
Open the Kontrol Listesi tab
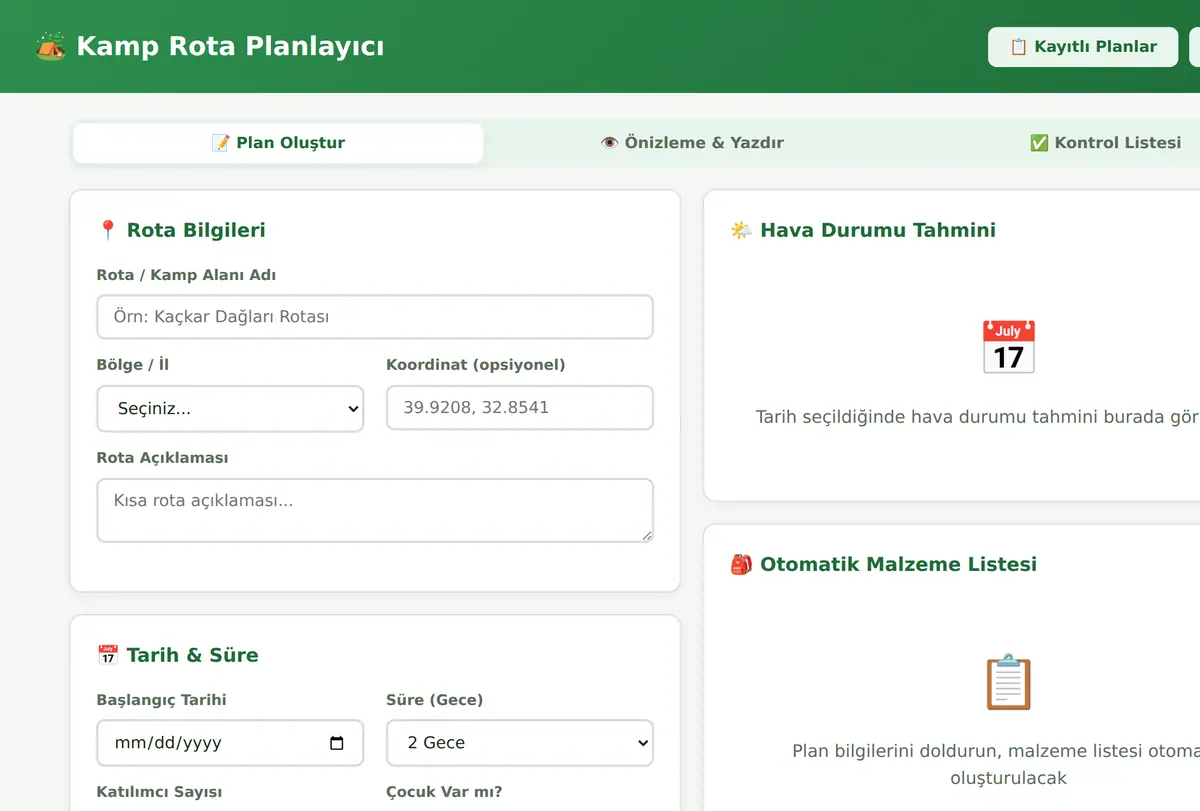click(1105, 143)
